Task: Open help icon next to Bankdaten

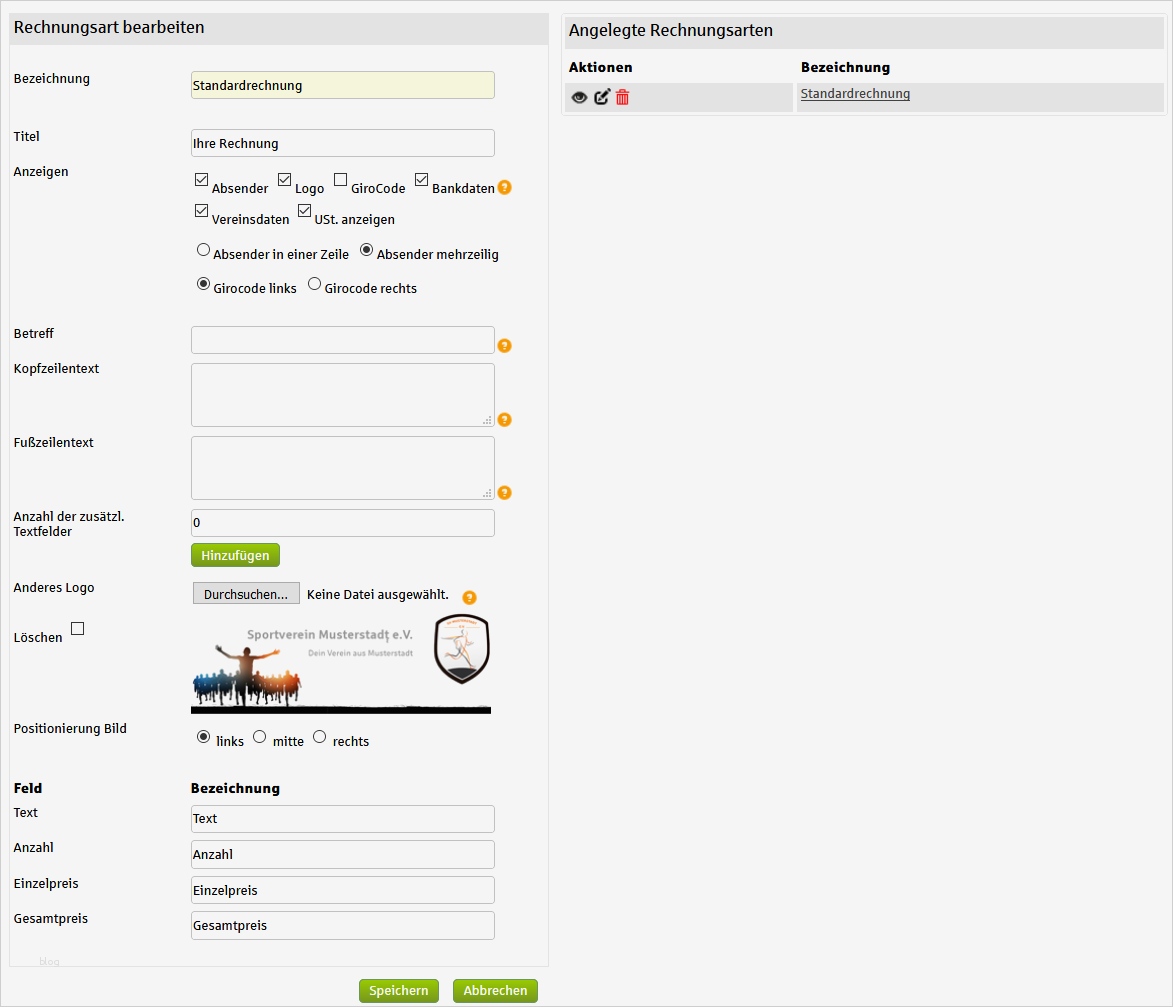Action: (x=505, y=187)
